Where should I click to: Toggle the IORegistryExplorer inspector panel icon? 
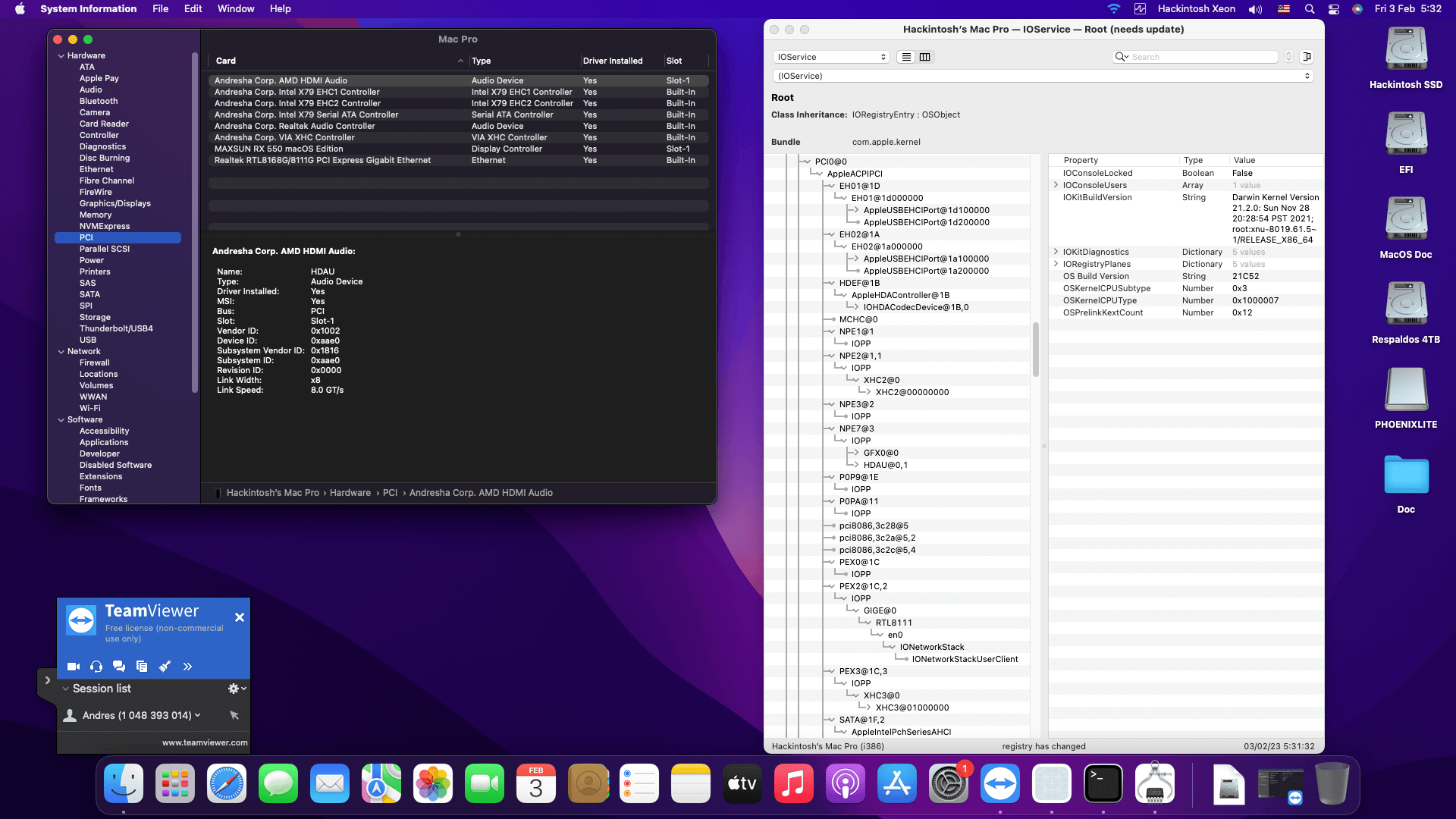pyautogui.click(x=1307, y=57)
